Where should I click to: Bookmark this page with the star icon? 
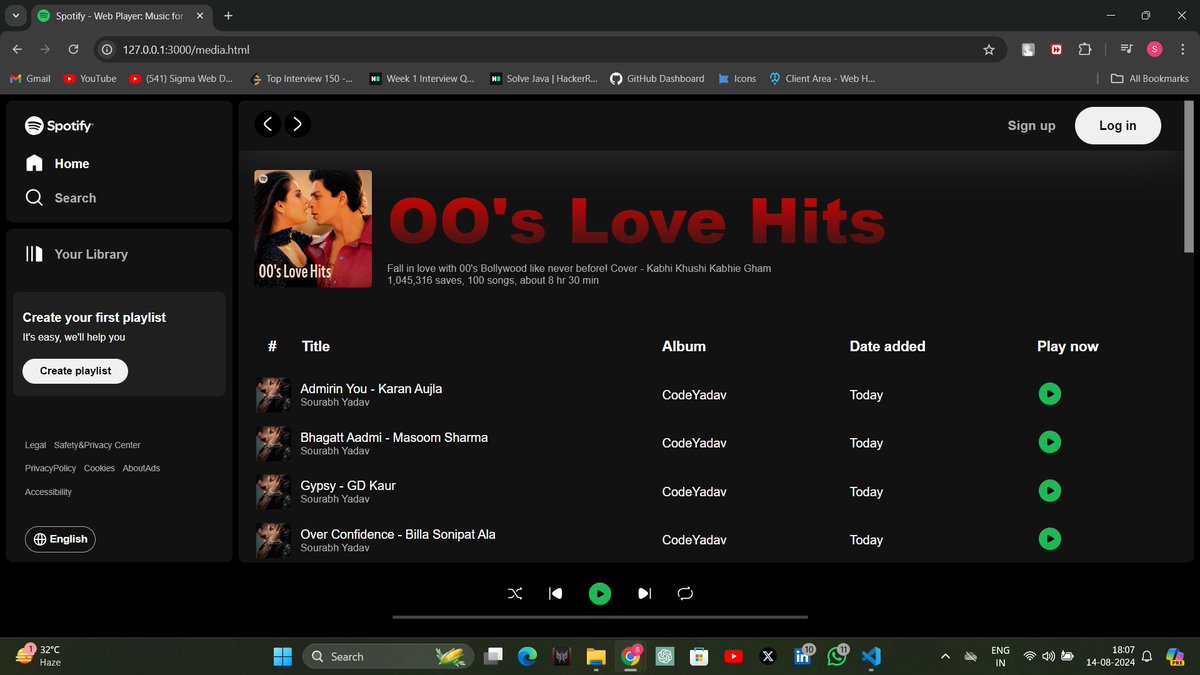(x=989, y=49)
